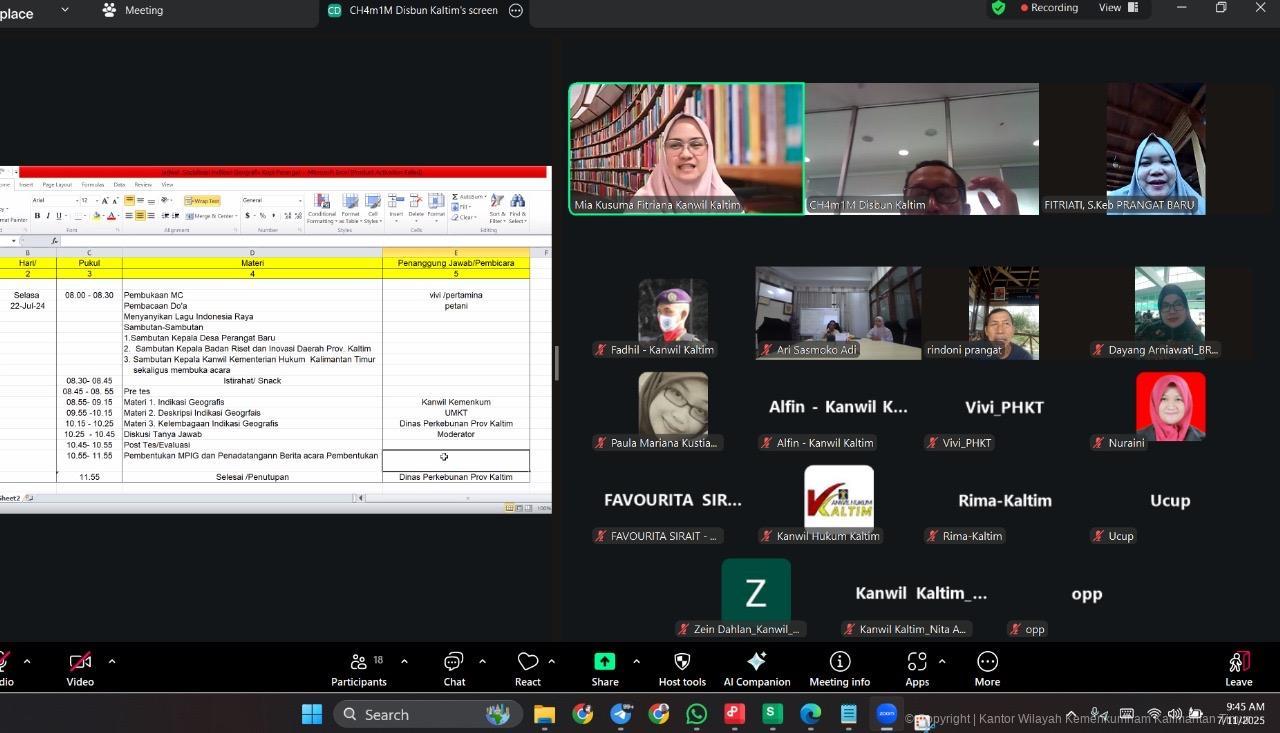Open the ellipsis menu beside shared screen tab

(516, 10)
